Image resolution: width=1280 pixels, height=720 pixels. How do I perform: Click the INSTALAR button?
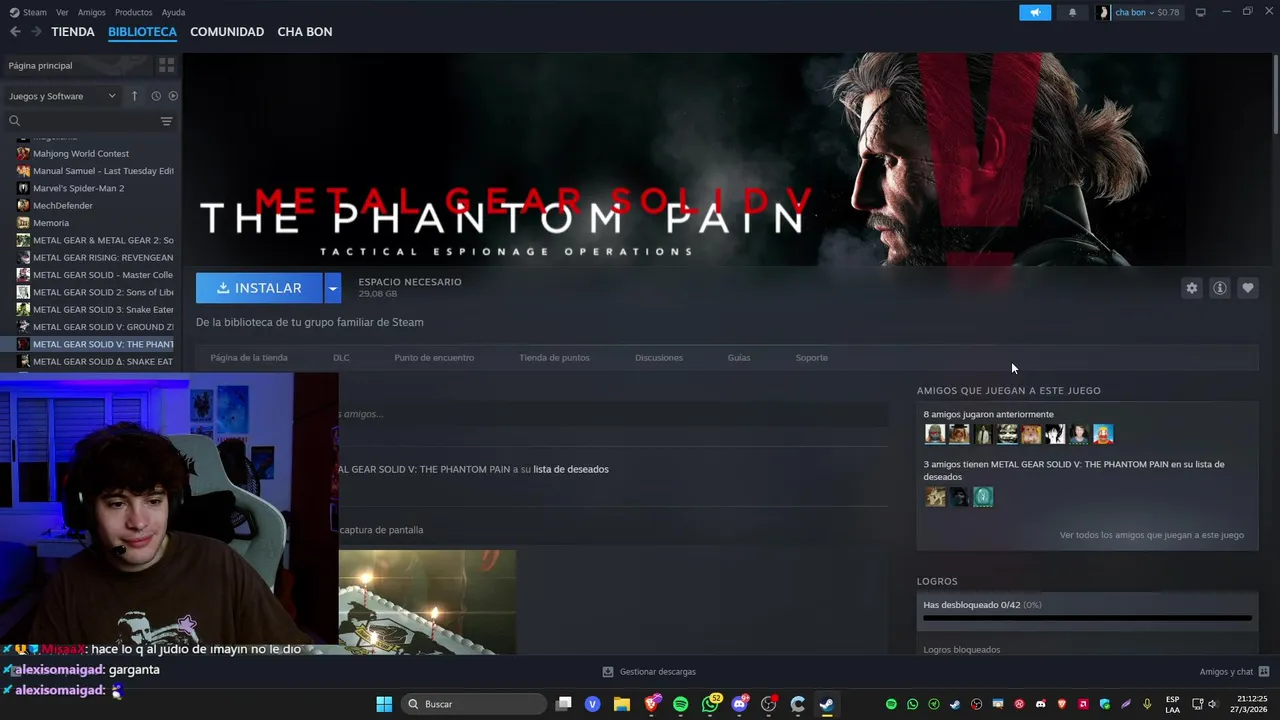(x=259, y=288)
